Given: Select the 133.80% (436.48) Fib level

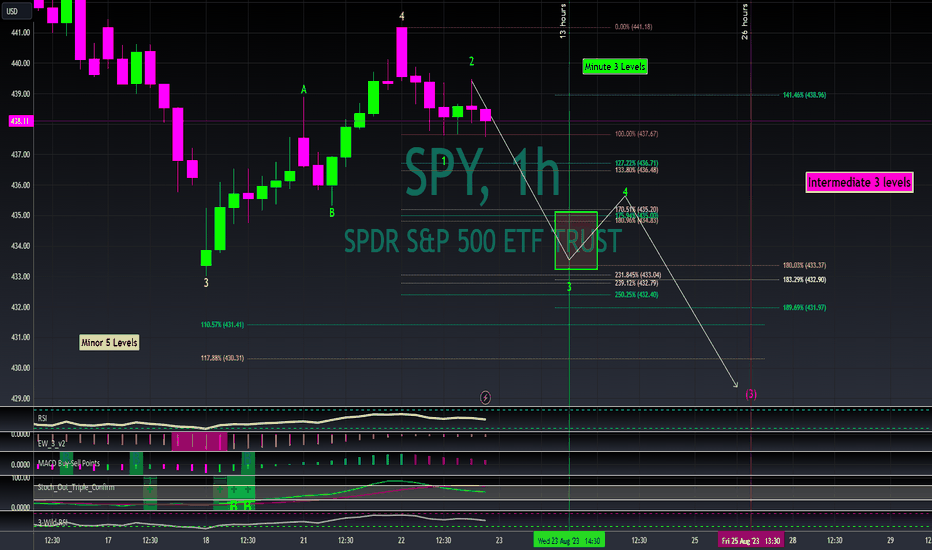Looking at the screenshot, I should [x=637, y=170].
